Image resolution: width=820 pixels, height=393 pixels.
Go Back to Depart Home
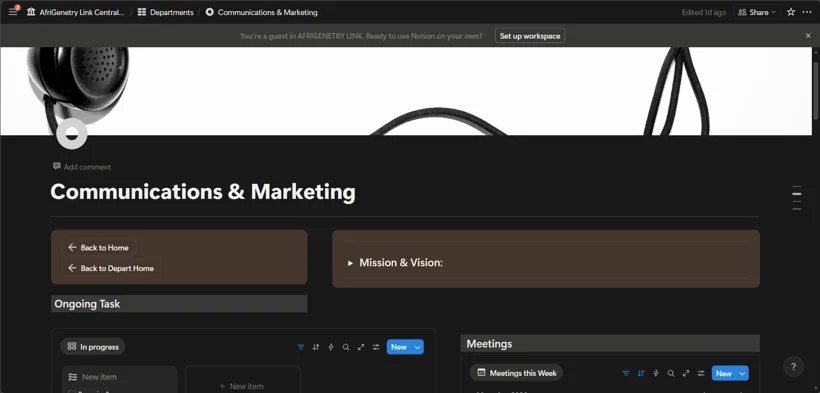111,268
